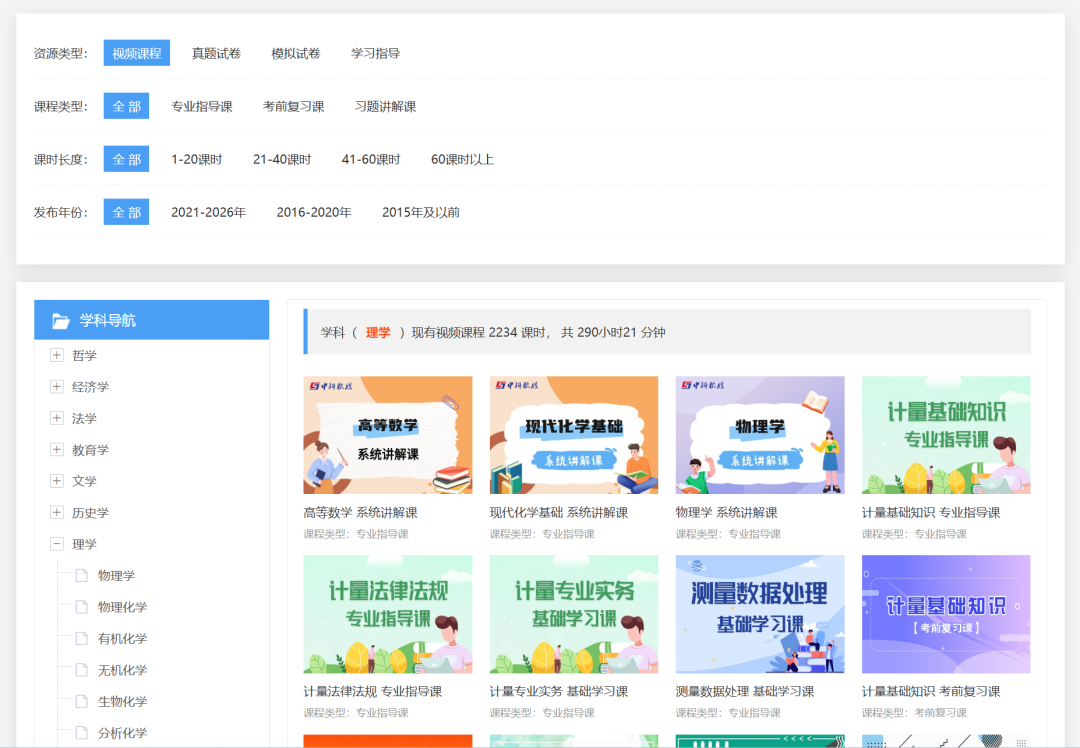
Task: Open the green 计量基础知识 专业指导课 thumbnail
Action: [946, 435]
